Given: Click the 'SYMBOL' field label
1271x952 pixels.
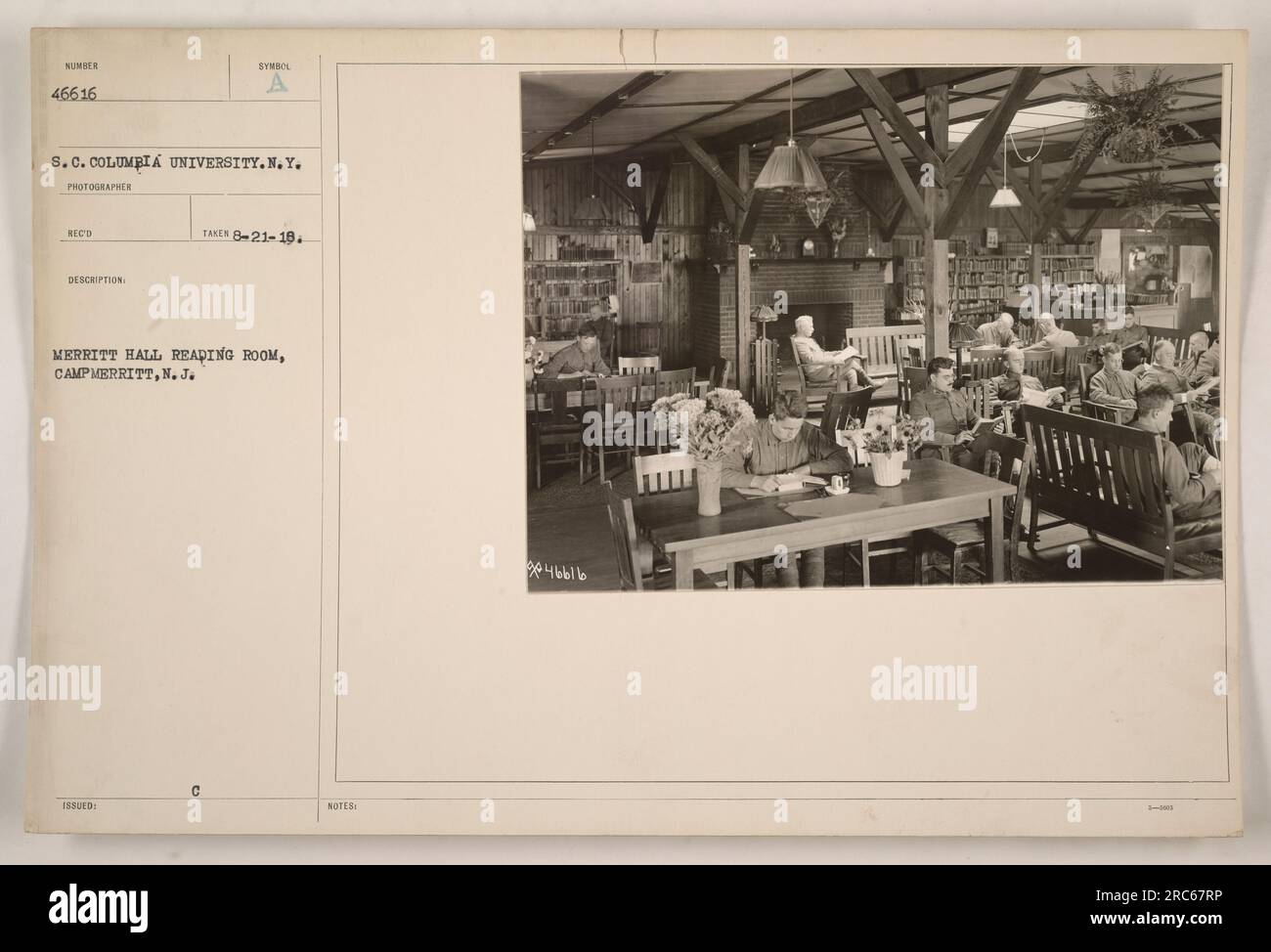Looking at the screenshot, I should click(276, 67).
